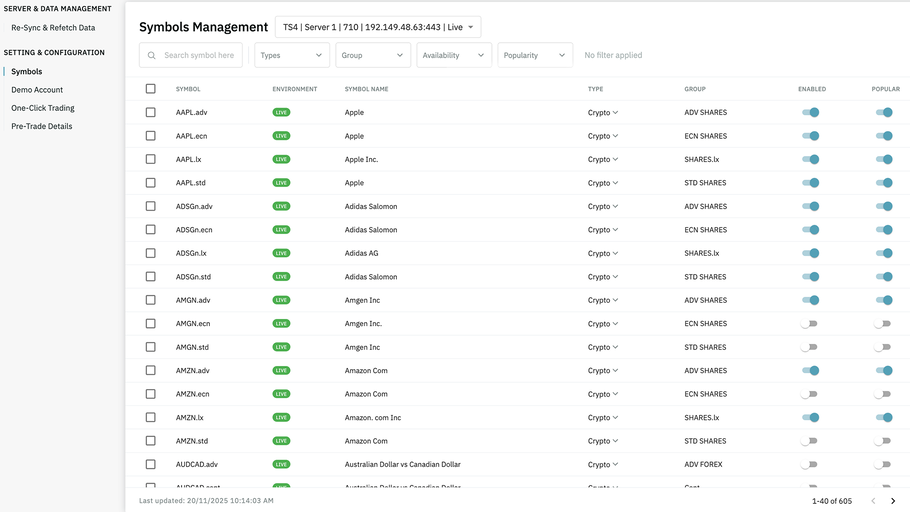Open the server selector dropdown
910x512 pixels.
click(378, 27)
